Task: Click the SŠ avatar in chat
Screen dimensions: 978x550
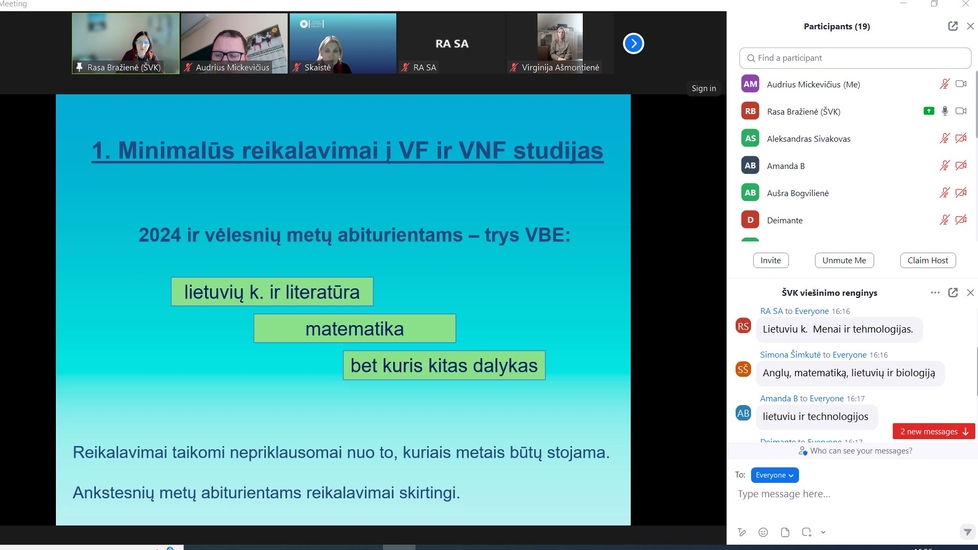Action: [x=743, y=369]
